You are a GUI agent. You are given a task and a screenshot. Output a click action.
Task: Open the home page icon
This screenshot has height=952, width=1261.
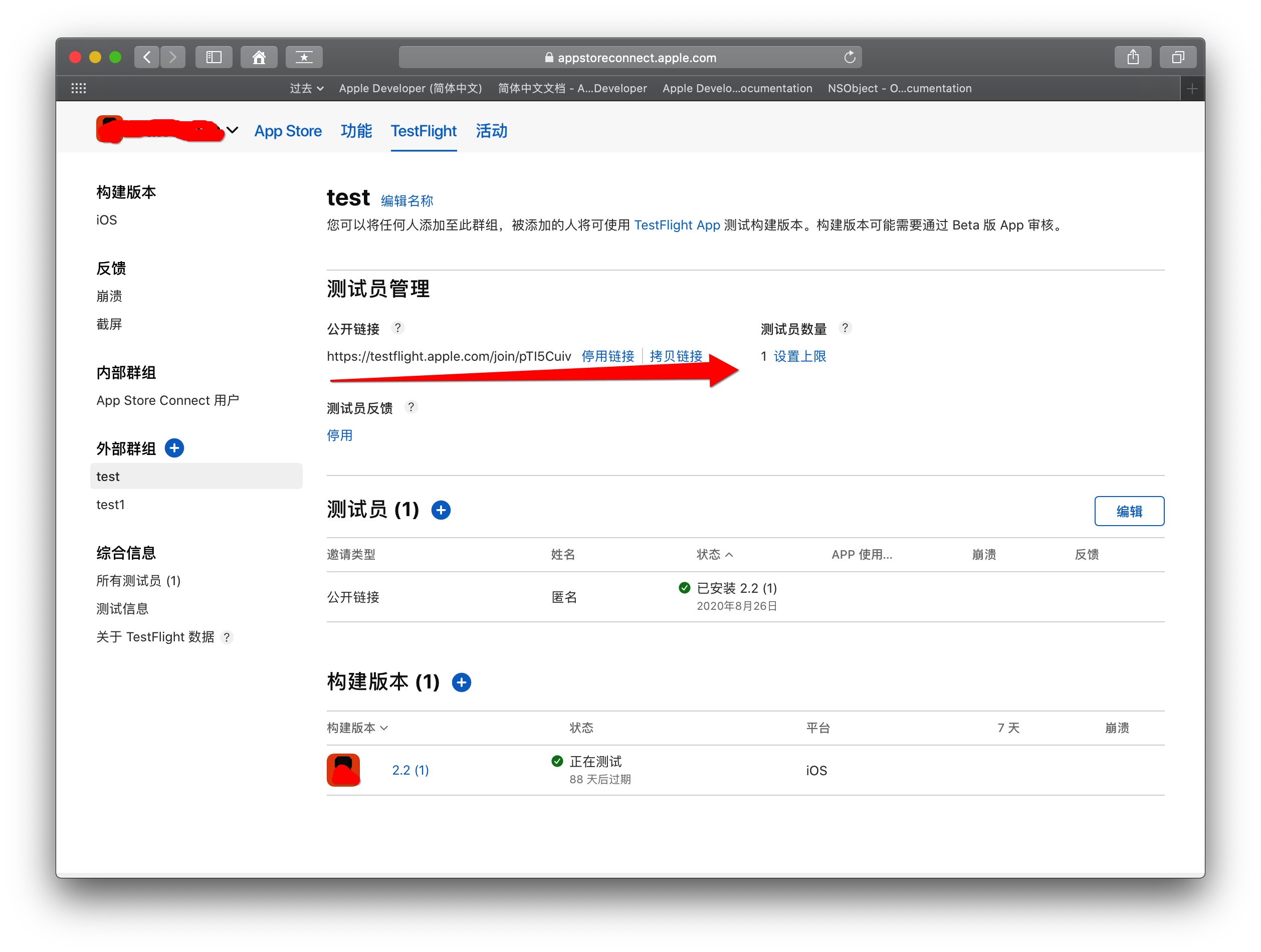(x=259, y=57)
